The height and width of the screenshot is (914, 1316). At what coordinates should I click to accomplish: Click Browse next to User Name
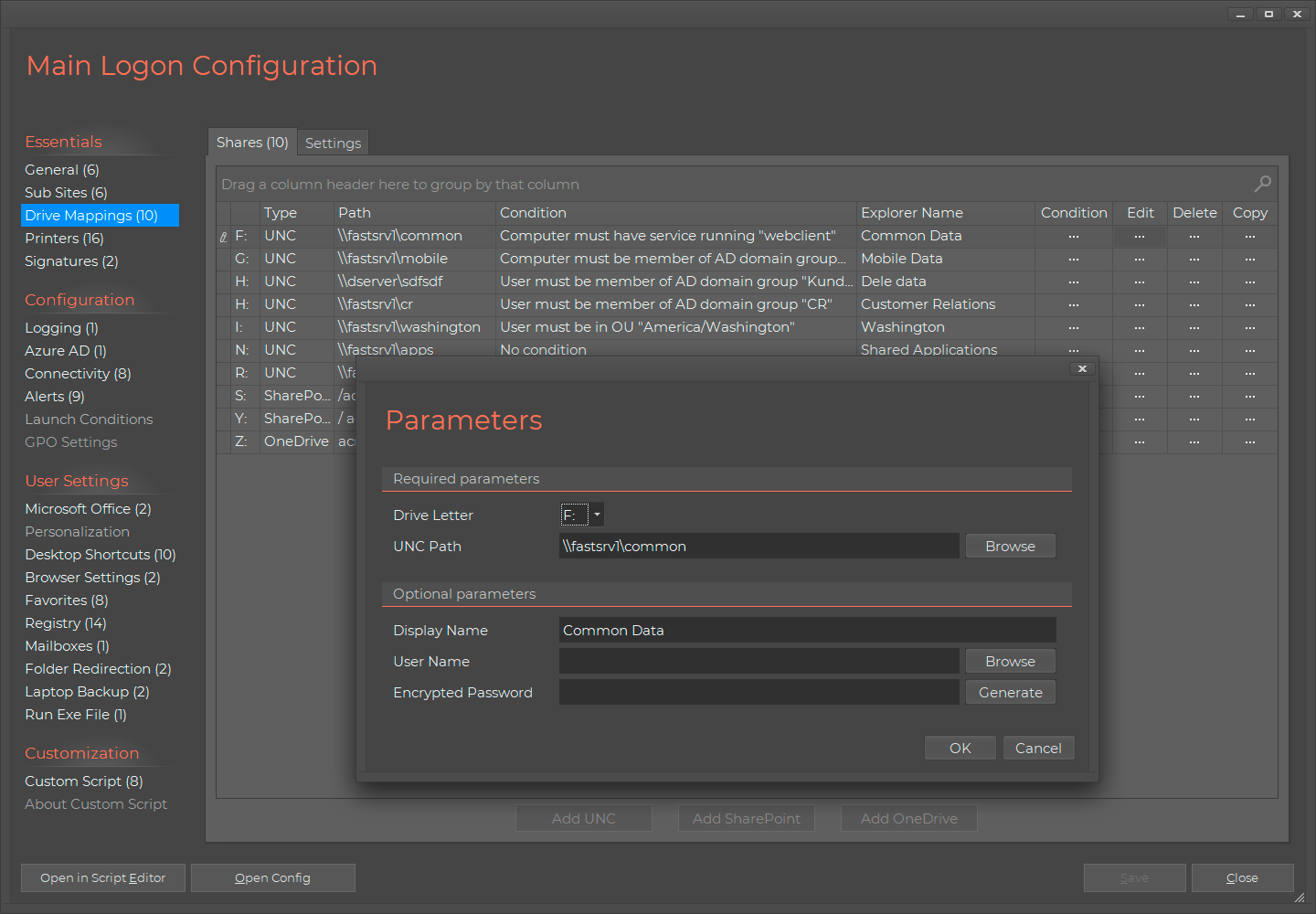[x=1010, y=661]
